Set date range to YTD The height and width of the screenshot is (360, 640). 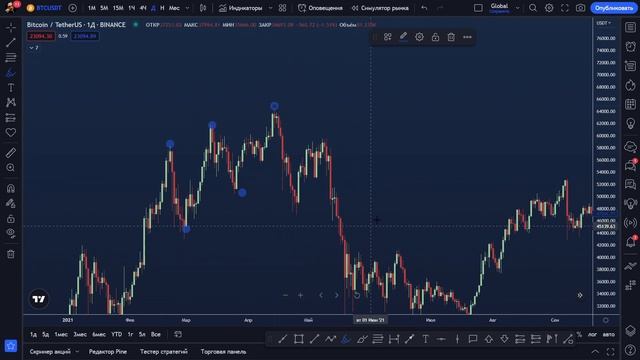[x=117, y=334]
